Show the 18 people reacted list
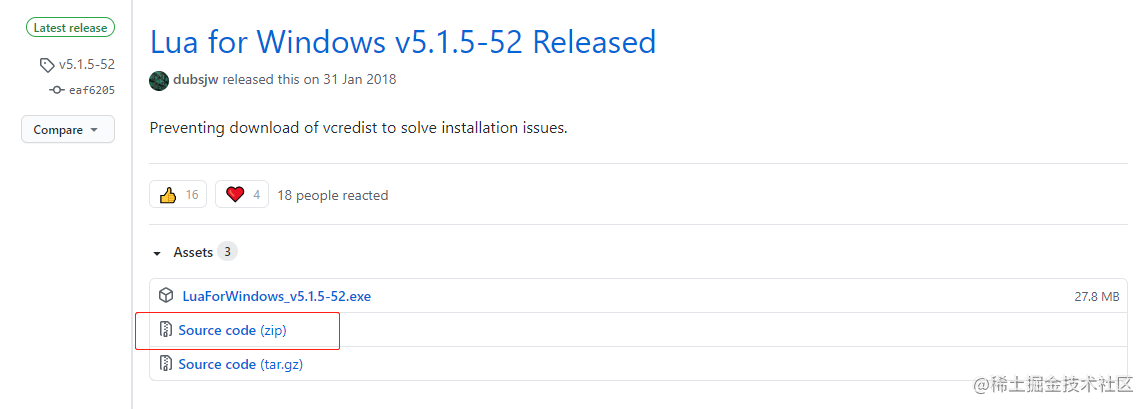Screen dimensions: 1148x409 [x=332, y=195]
